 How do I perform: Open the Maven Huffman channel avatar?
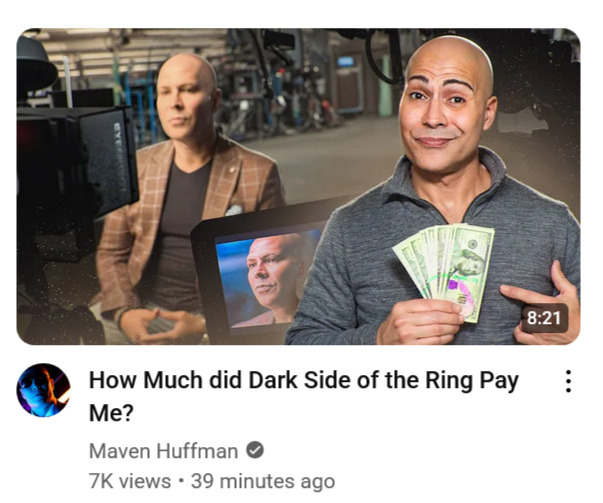click(x=43, y=390)
